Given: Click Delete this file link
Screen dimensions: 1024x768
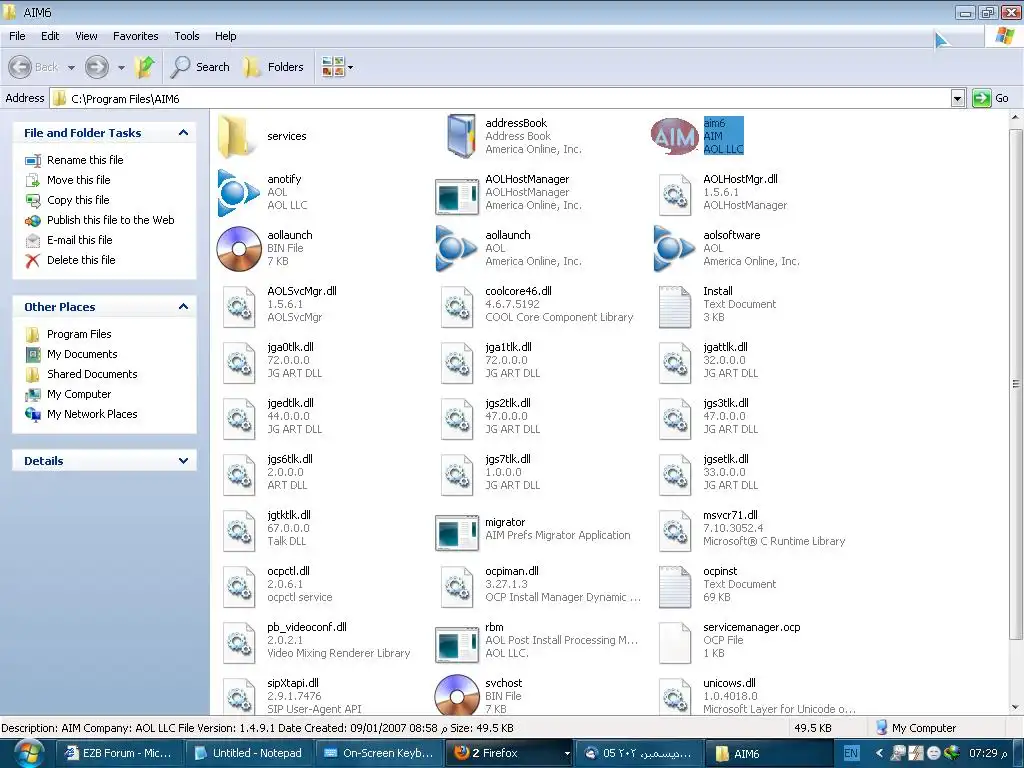Looking at the screenshot, I should pyautogui.click(x=81, y=260).
